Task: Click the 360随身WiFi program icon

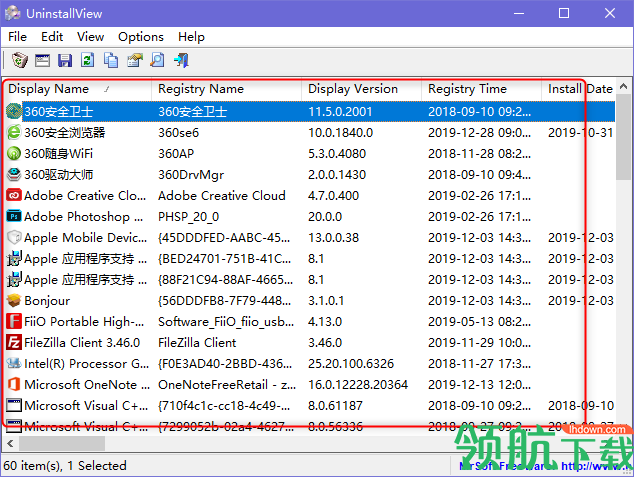Action: tap(14, 153)
